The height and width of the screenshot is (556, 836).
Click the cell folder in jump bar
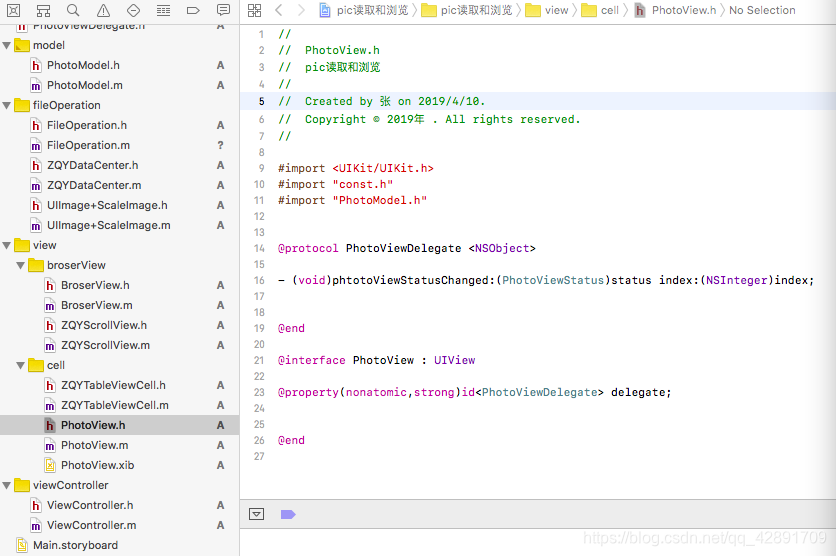(600, 10)
